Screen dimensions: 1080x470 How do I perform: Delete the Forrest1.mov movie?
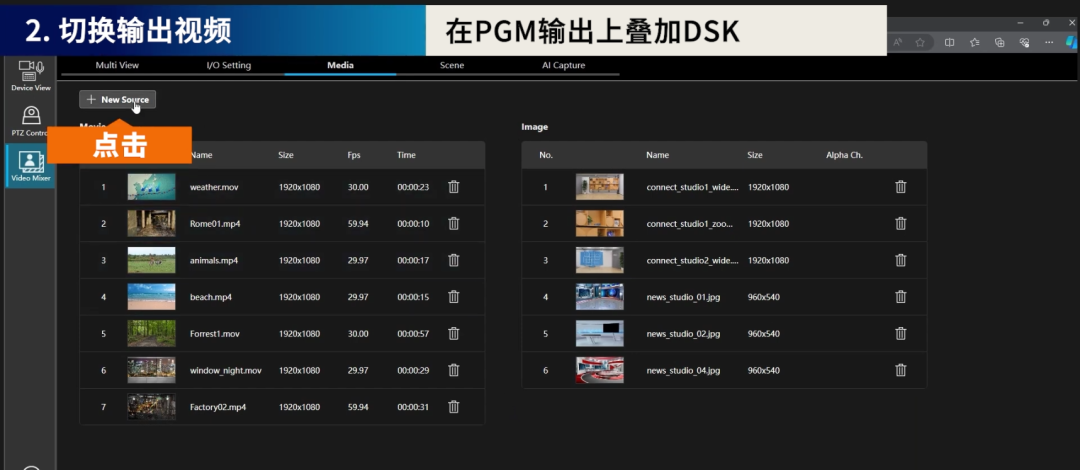pyautogui.click(x=454, y=334)
